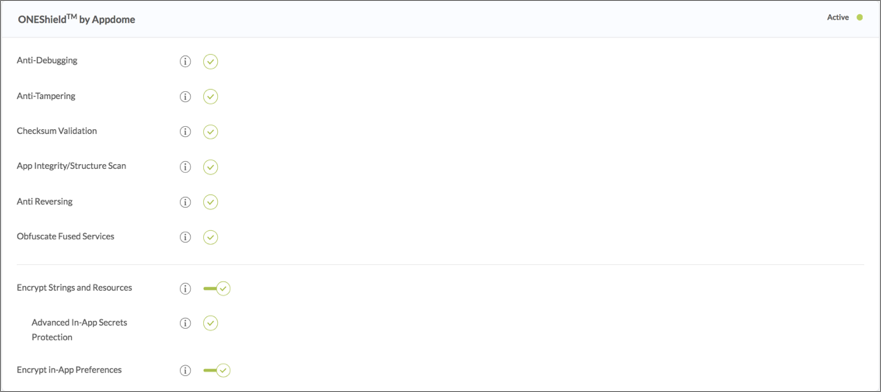Click info icon for App Integrity/Structure Scan
This screenshot has width=881, height=392.
185,167
